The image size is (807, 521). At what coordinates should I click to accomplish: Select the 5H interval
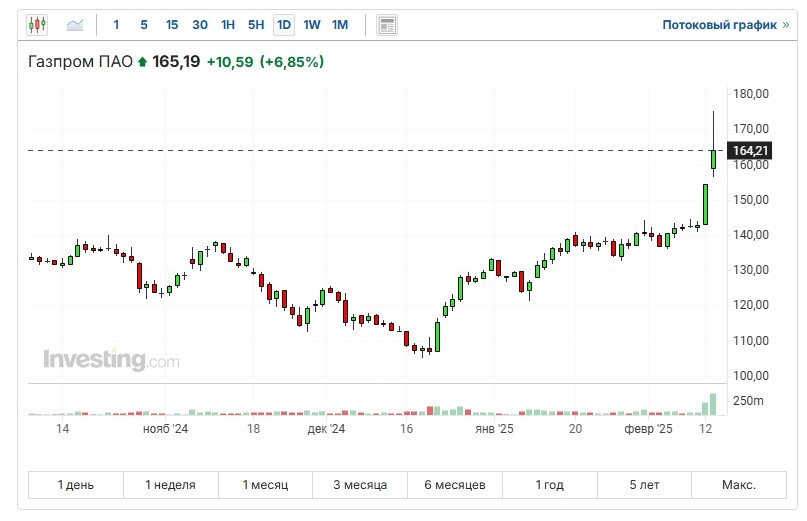[256, 25]
